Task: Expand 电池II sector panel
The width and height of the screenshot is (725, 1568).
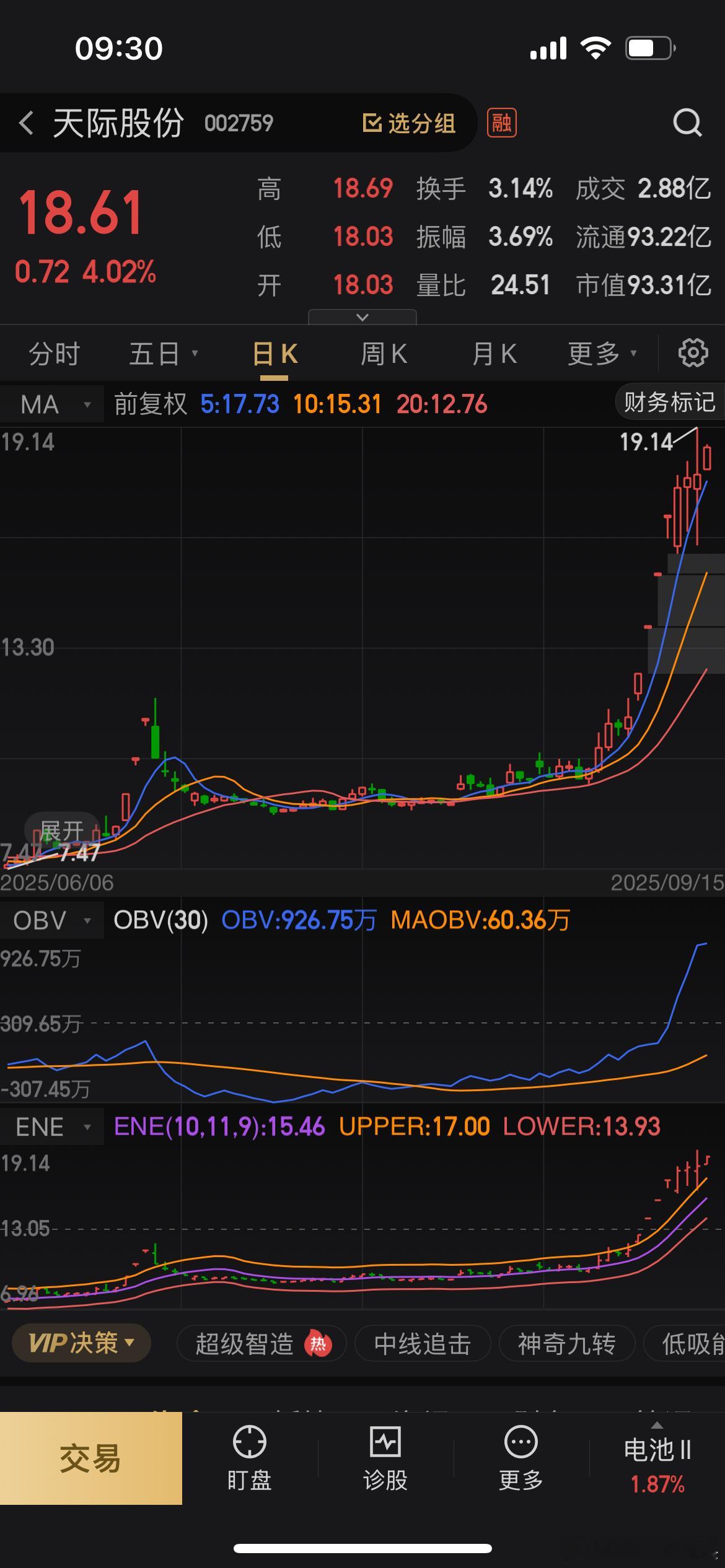Action: tap(657, 1458)
